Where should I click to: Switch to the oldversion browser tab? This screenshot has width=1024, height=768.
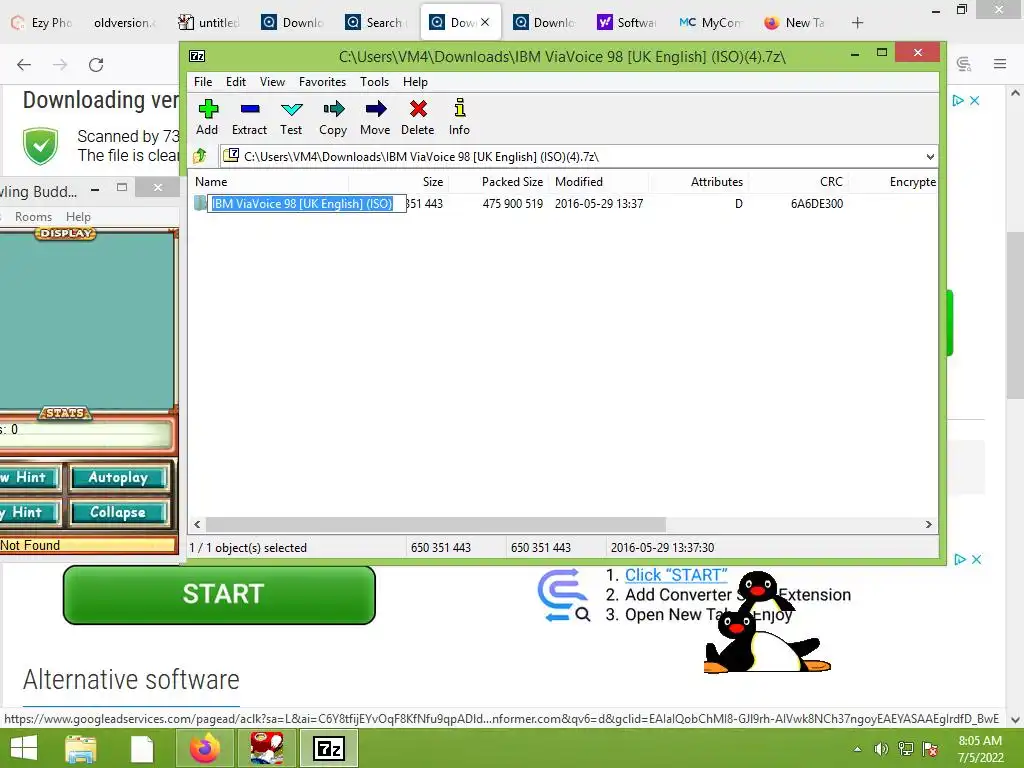[x=124, y=23]
